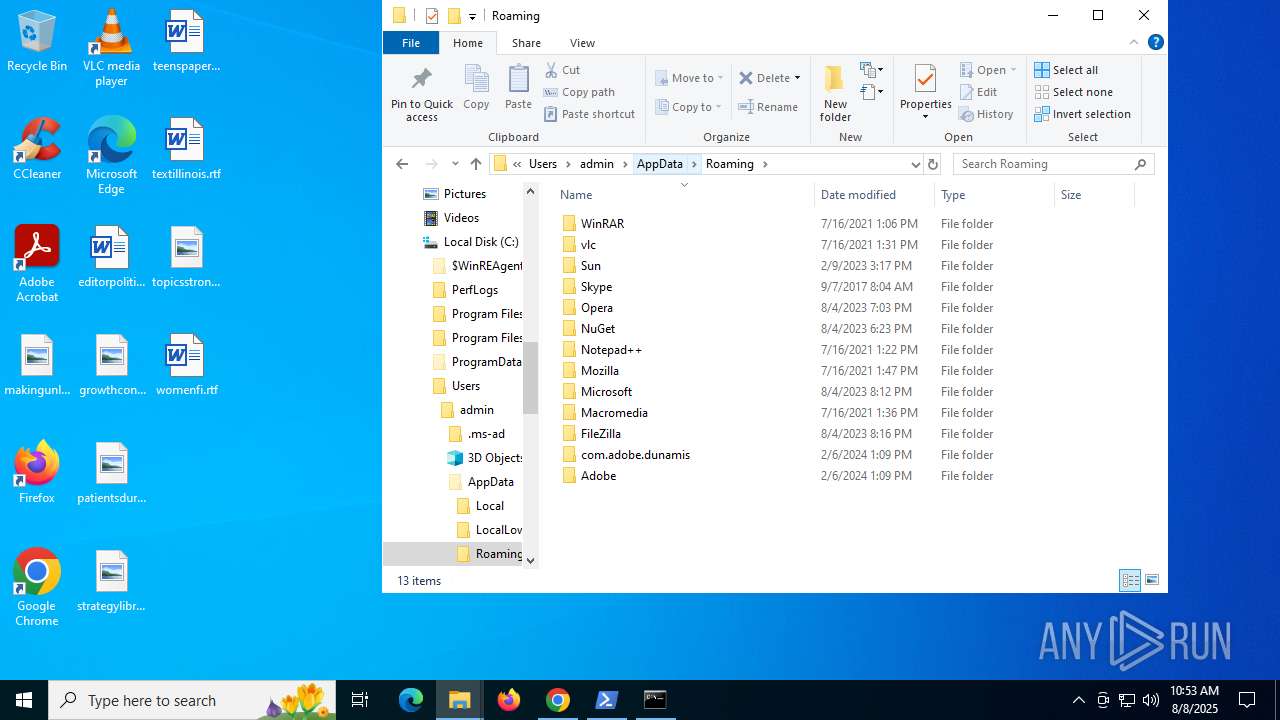Select the Adobe Acrobat desktop shortcut

pos(37,264)
